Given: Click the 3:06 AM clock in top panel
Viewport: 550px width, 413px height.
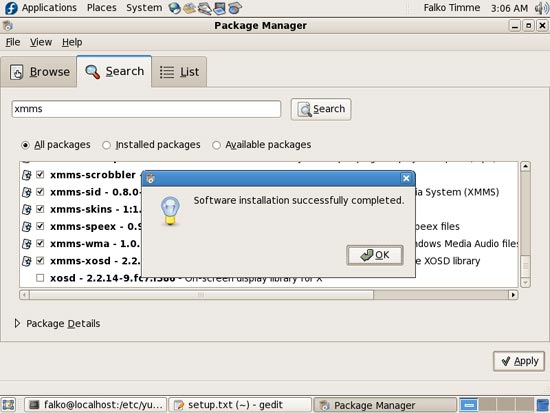Looking at the screenshot, I should (x=509, y=8).
